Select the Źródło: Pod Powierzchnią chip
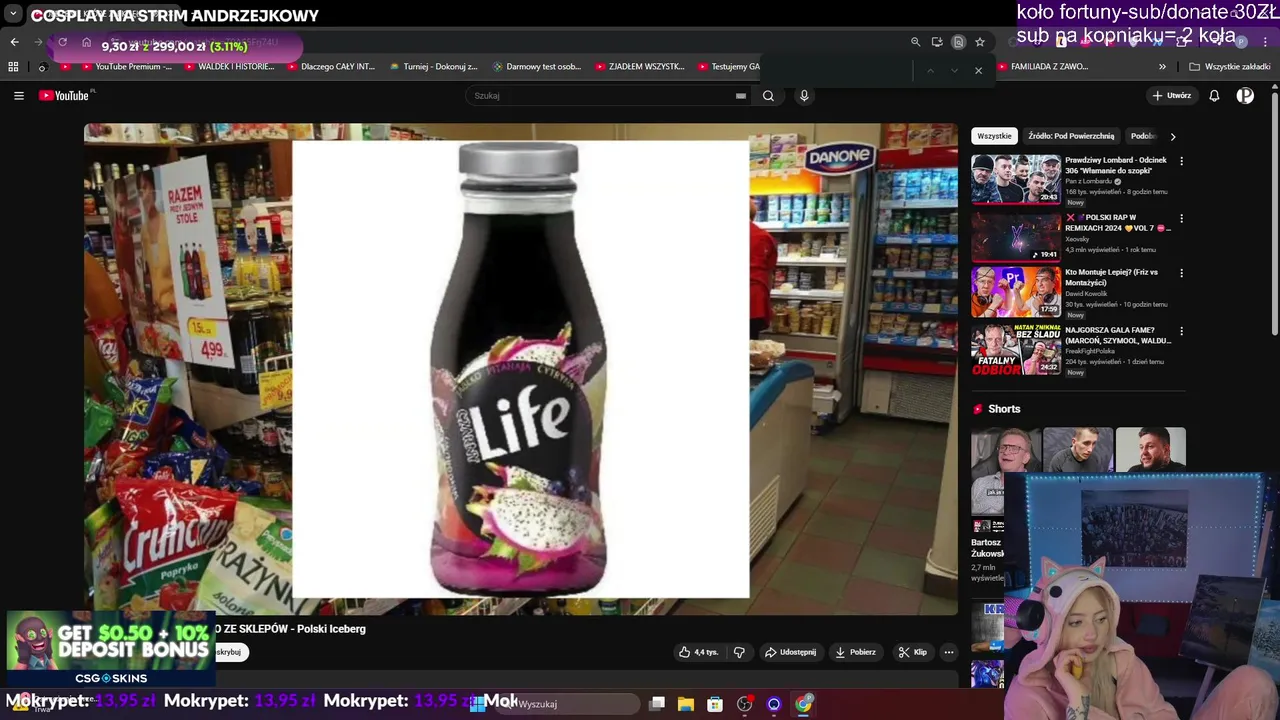1280x720 pixels. point(1071,136)
